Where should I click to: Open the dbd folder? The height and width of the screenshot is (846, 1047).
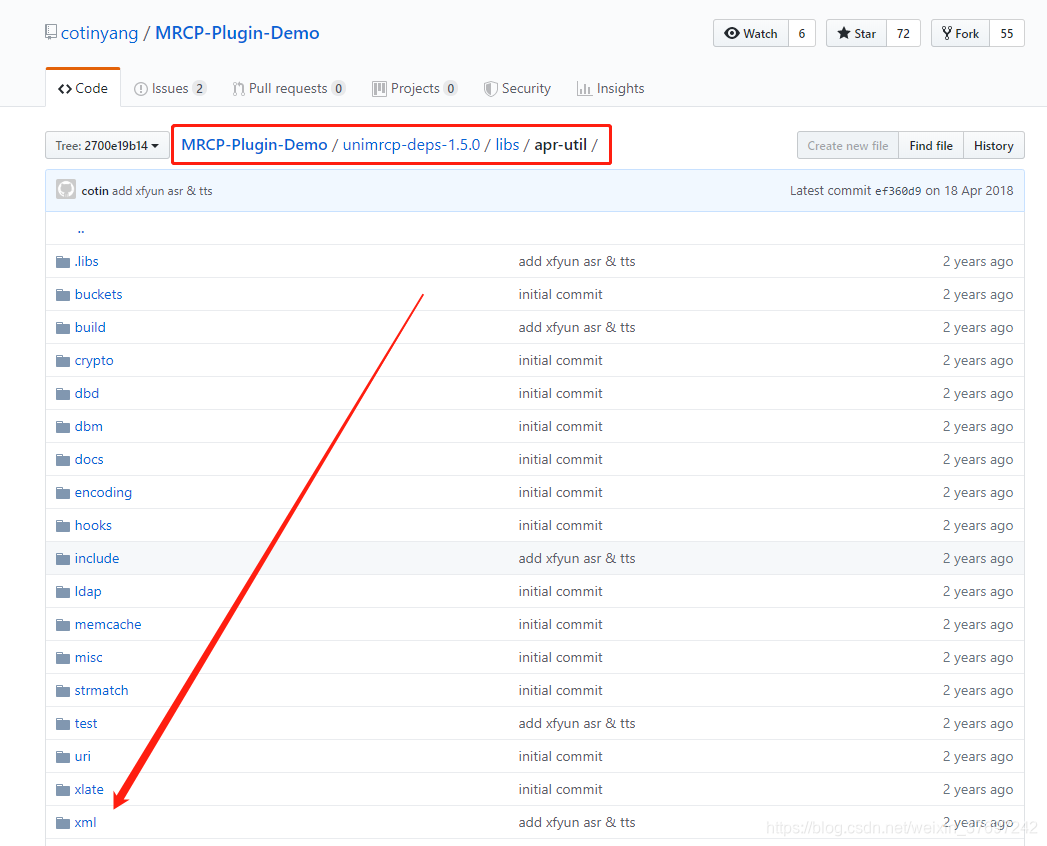[x=87, y=393]
